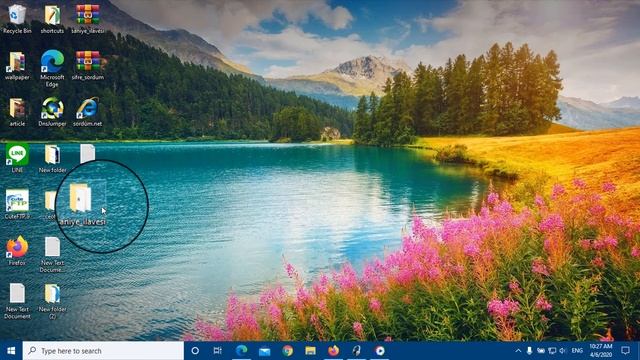Select the wallpaper folder shortcut
The height and width of the screenshot is (360, 640).
17,65
